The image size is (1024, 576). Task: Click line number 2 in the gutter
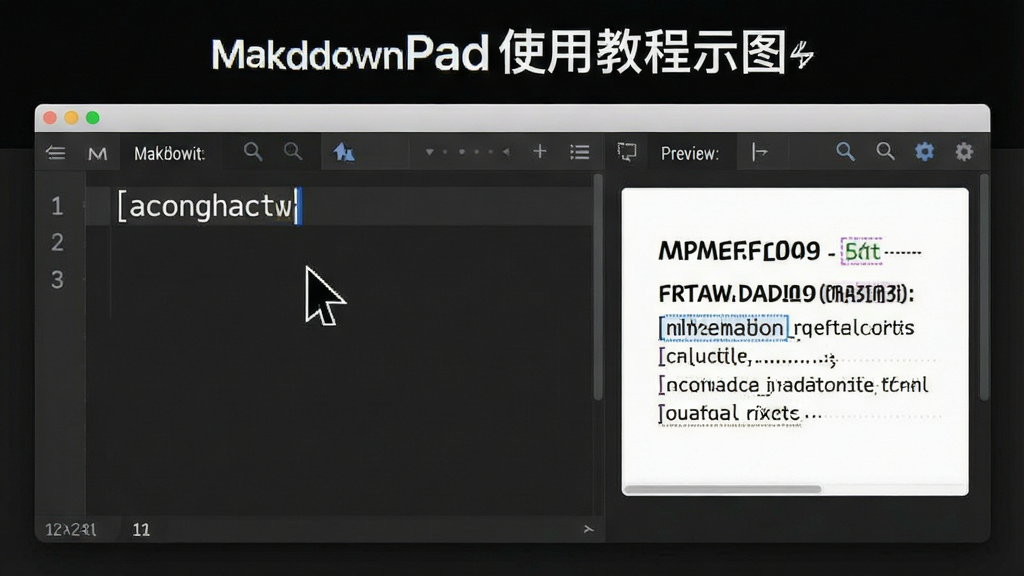(x=57, y=242)
